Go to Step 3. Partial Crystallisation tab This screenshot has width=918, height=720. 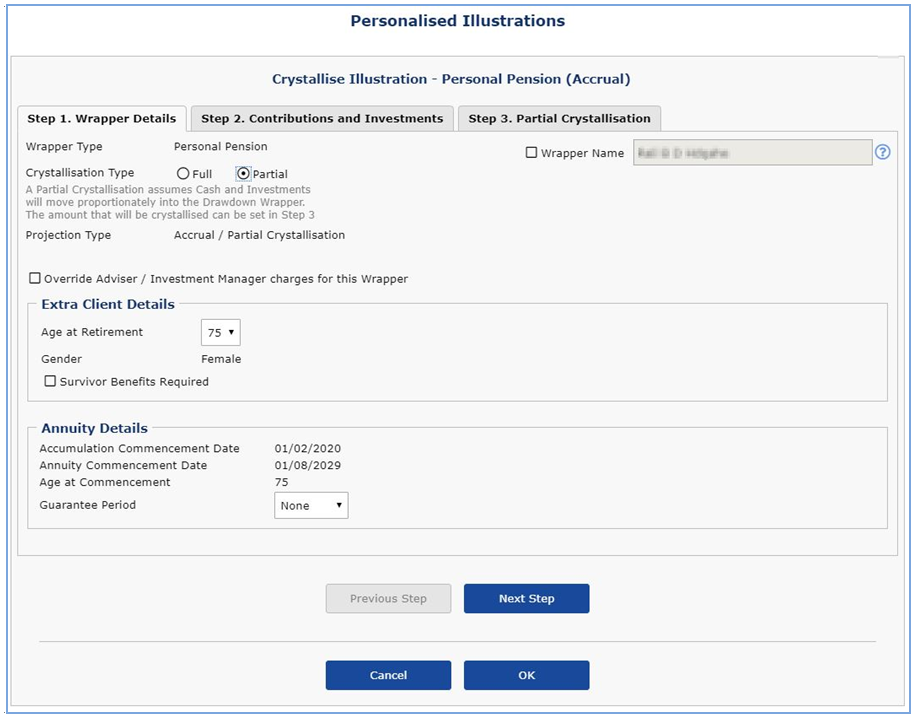(x=559, y=119)
